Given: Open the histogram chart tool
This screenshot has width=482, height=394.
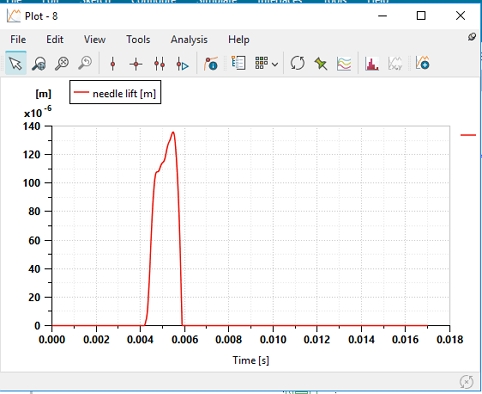Looking at the screenshot, I should pyautogui.click(x=372, y=63).
